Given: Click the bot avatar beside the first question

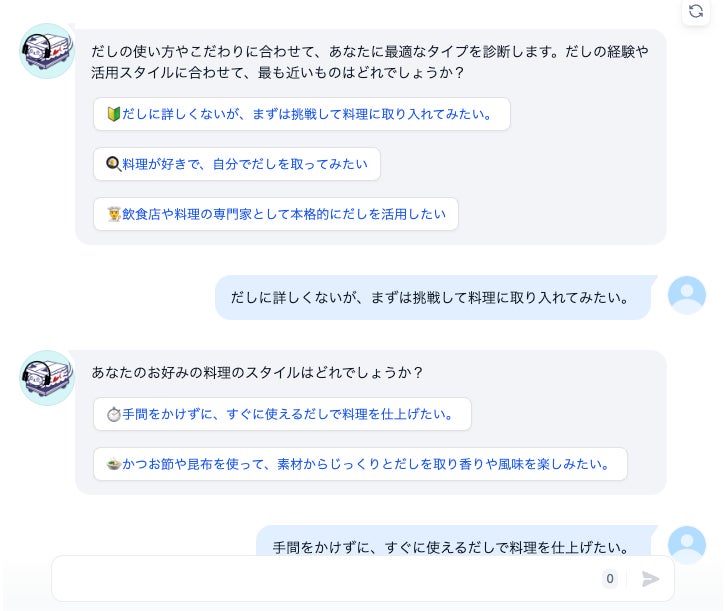Looking at the screenshot, I should 47,50.
